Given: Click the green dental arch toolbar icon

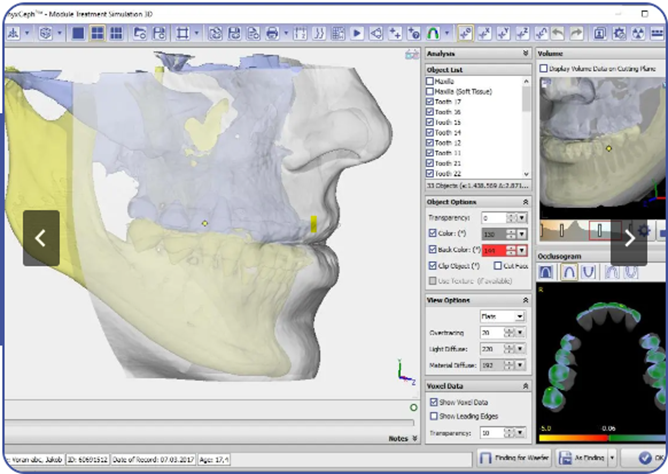Looking at the screenshot, I should point(435,33).
